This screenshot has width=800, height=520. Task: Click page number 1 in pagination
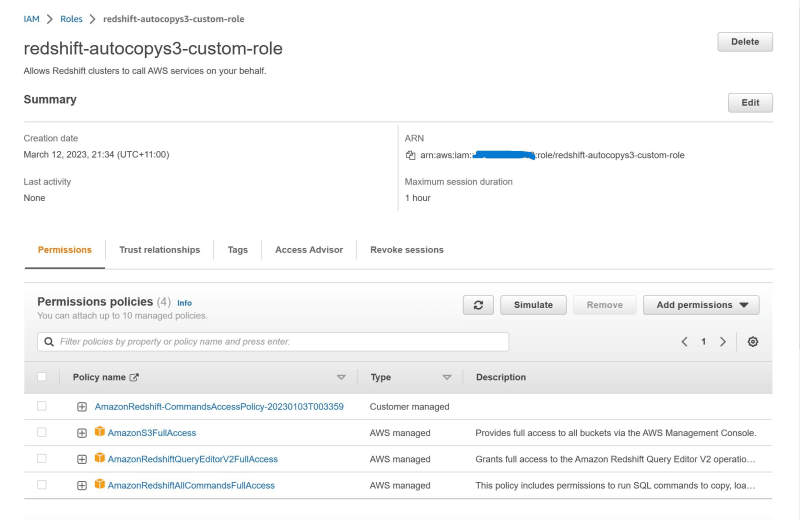tap(704, 342)
